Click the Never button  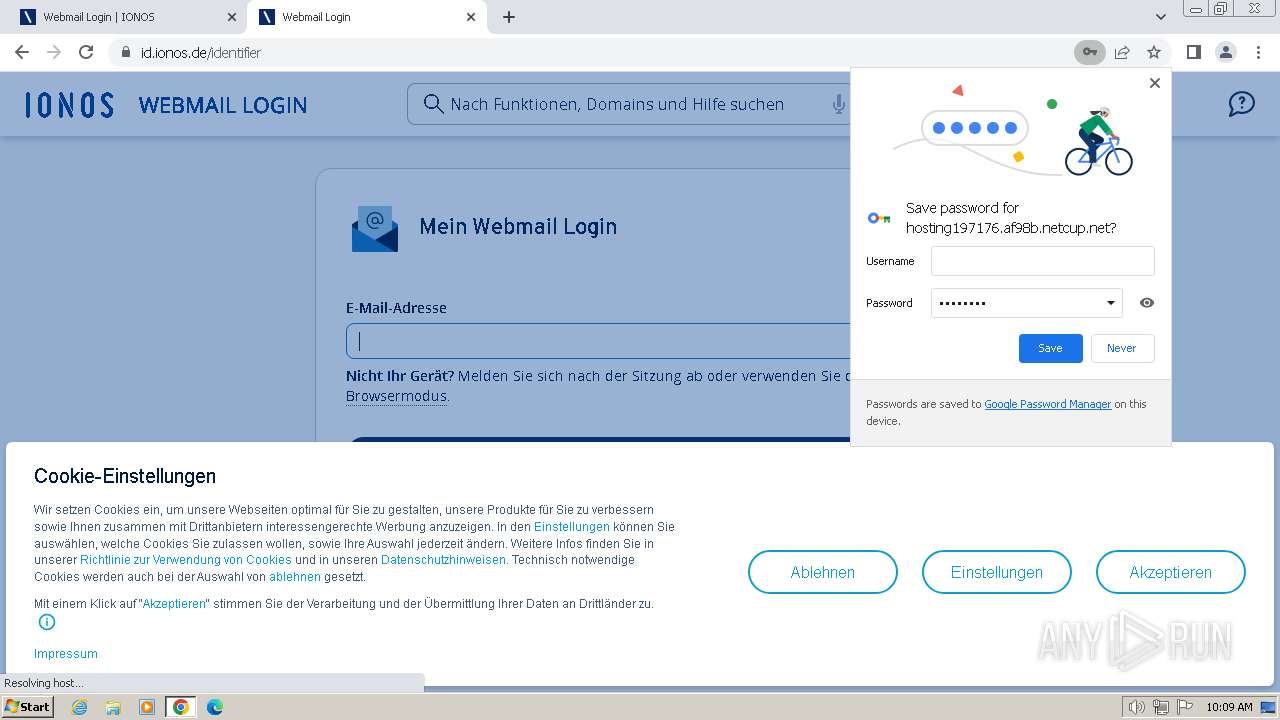pos(1122,348)
